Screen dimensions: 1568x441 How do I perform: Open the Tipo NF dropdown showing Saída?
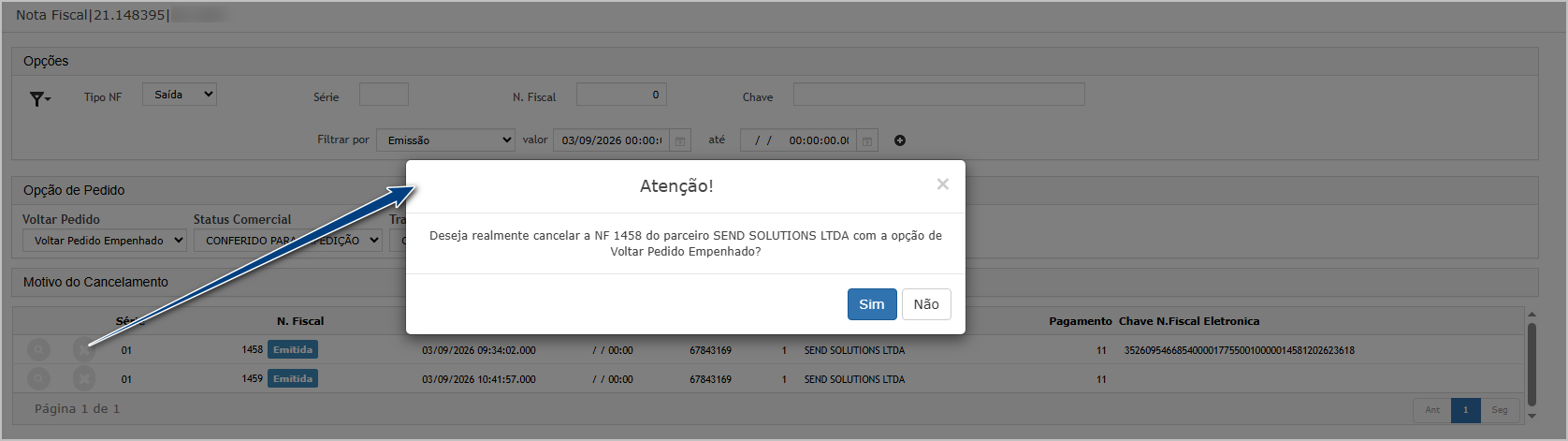pyautogui.click(x=180, y=95)
